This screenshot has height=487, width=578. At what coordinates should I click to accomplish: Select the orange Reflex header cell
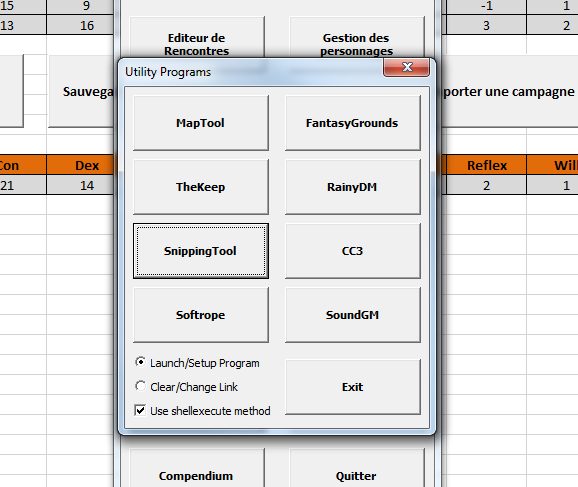[487, 165]
